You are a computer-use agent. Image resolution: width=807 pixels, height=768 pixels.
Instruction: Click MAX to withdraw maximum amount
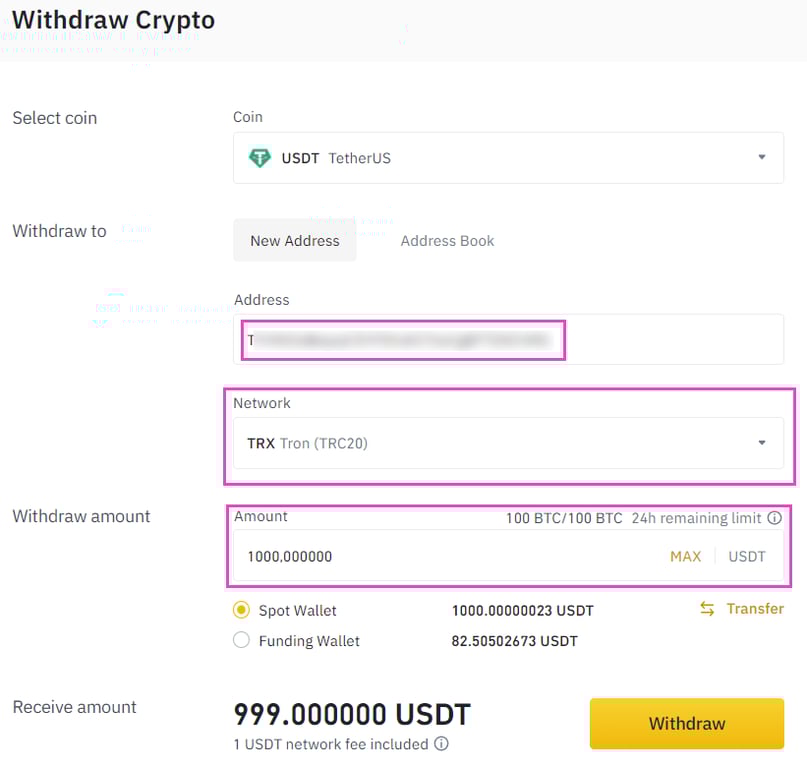pos(686,557)
